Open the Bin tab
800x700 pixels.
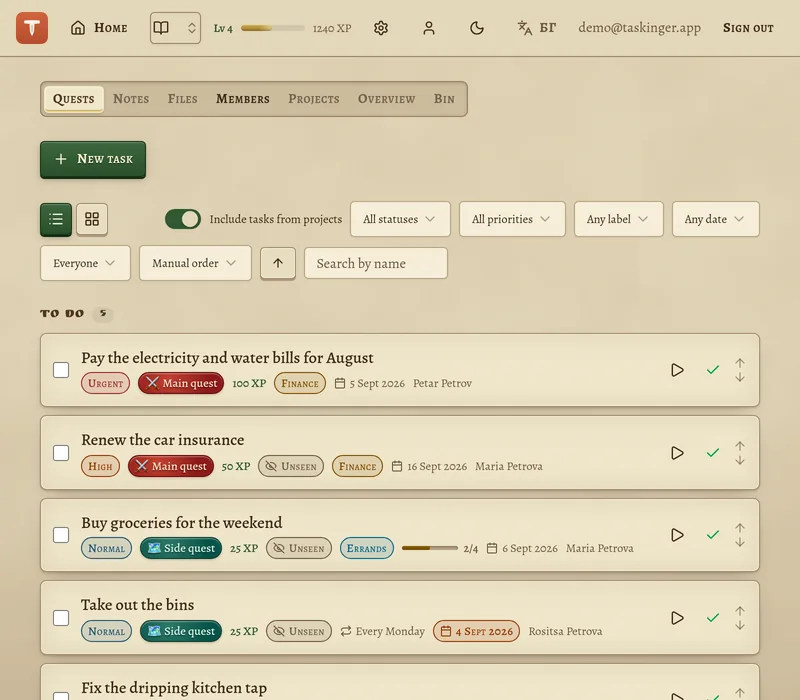tap(444, 99)
